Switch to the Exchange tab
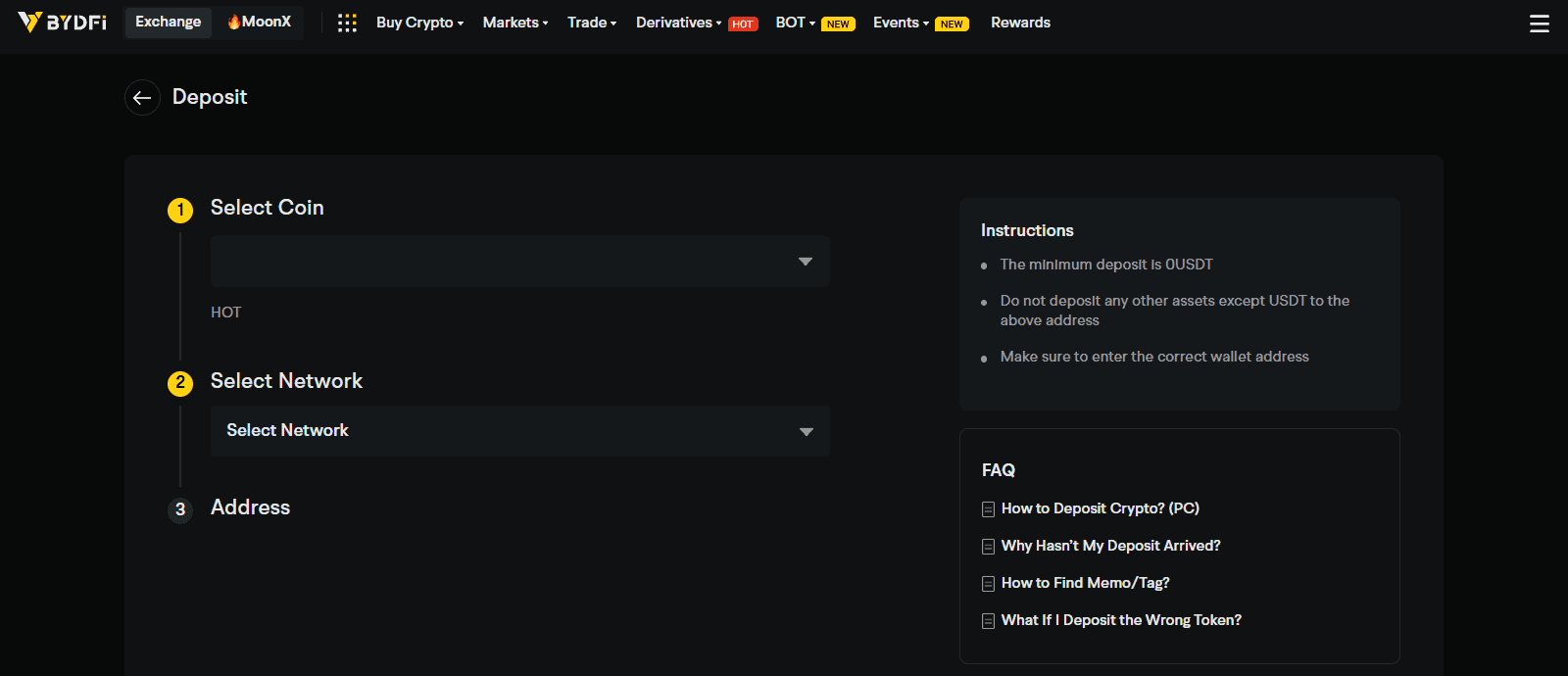The height and width of the screenshot is (676, 1568). pos(169,23)
